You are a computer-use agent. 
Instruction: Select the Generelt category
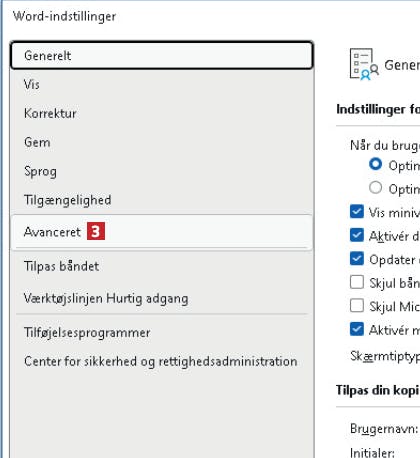pos(162,55)
